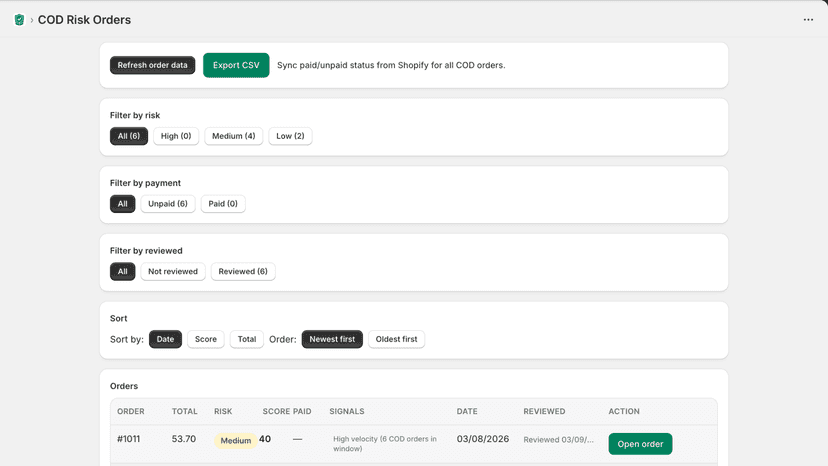Set order to Oldest first
The image size is (828, 466).
[x=397, y=339]
